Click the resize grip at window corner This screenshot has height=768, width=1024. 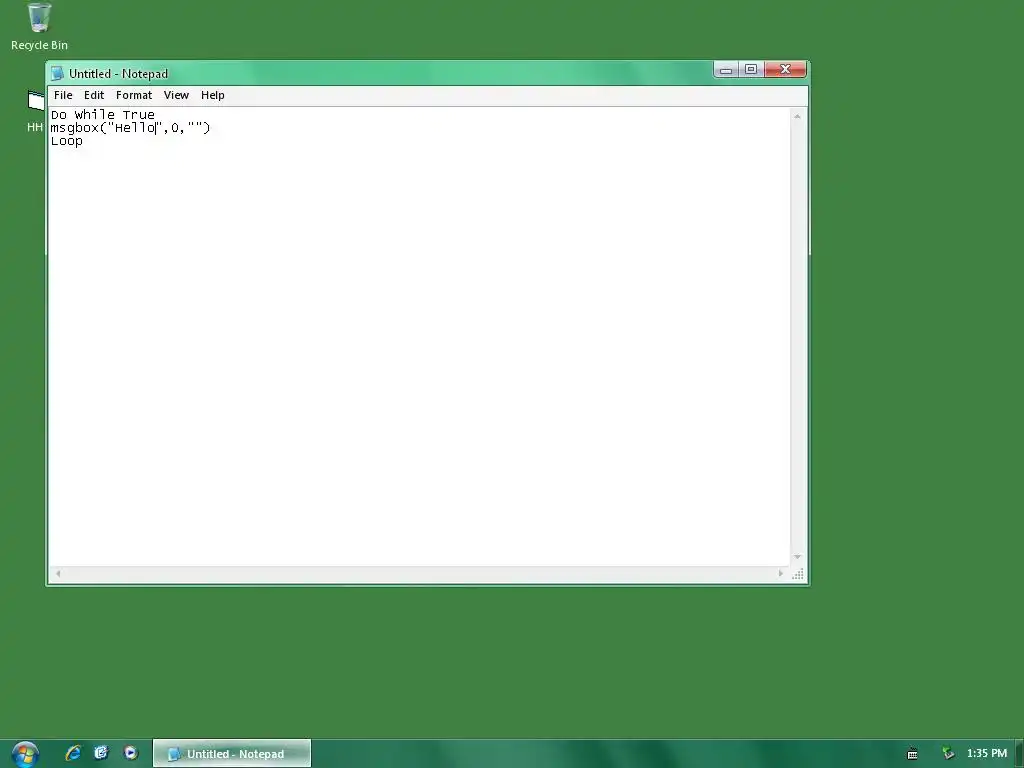797,574
